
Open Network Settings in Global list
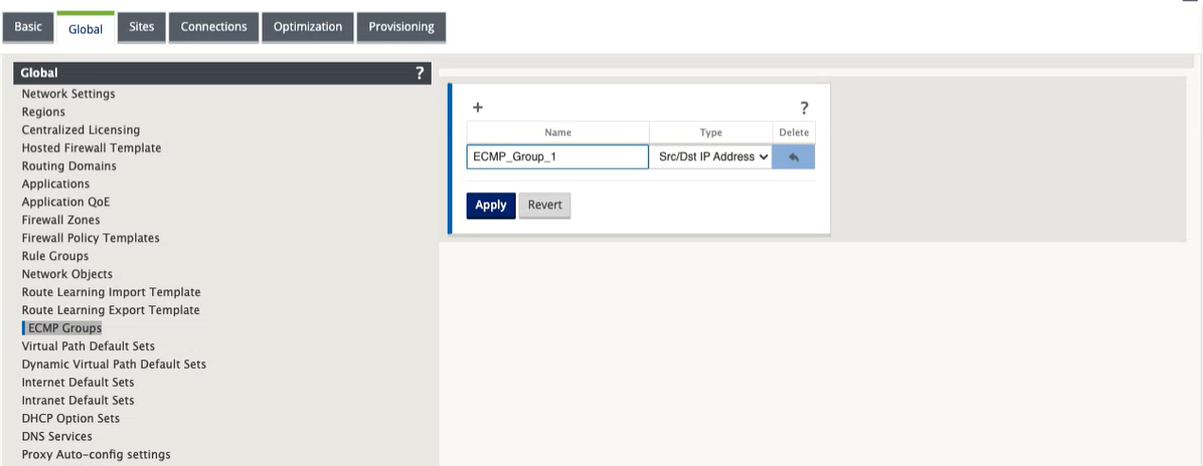click(x=68, y=94)
